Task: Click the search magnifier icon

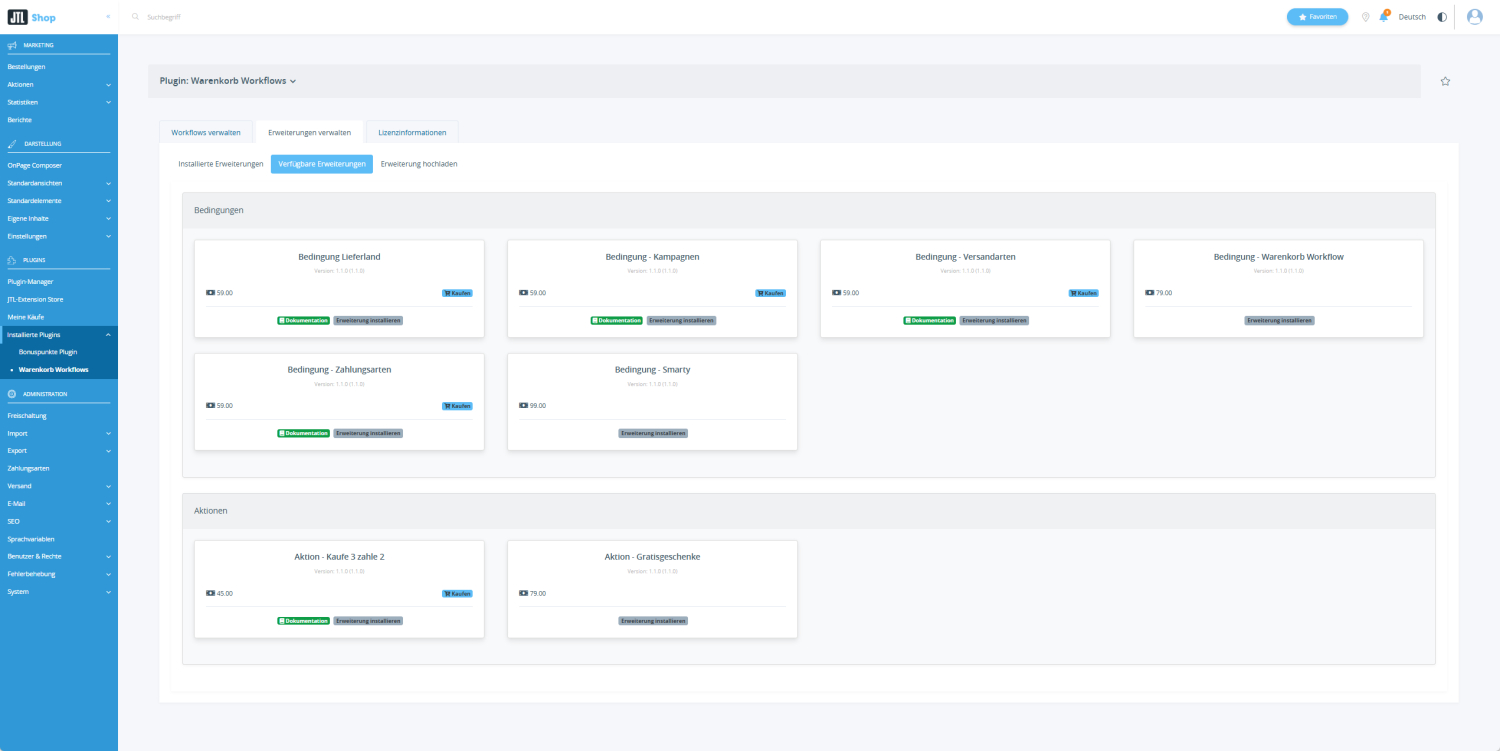Action: (136, 17)
